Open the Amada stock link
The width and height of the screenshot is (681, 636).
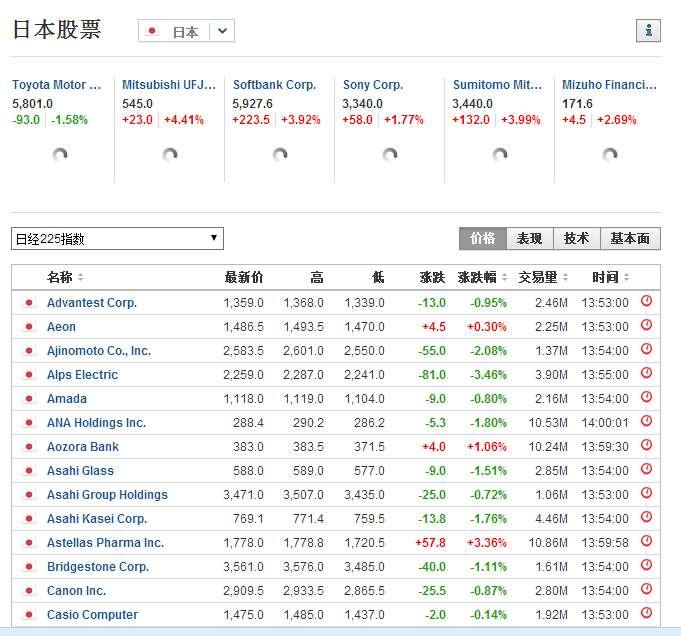[x=67, y=399]
